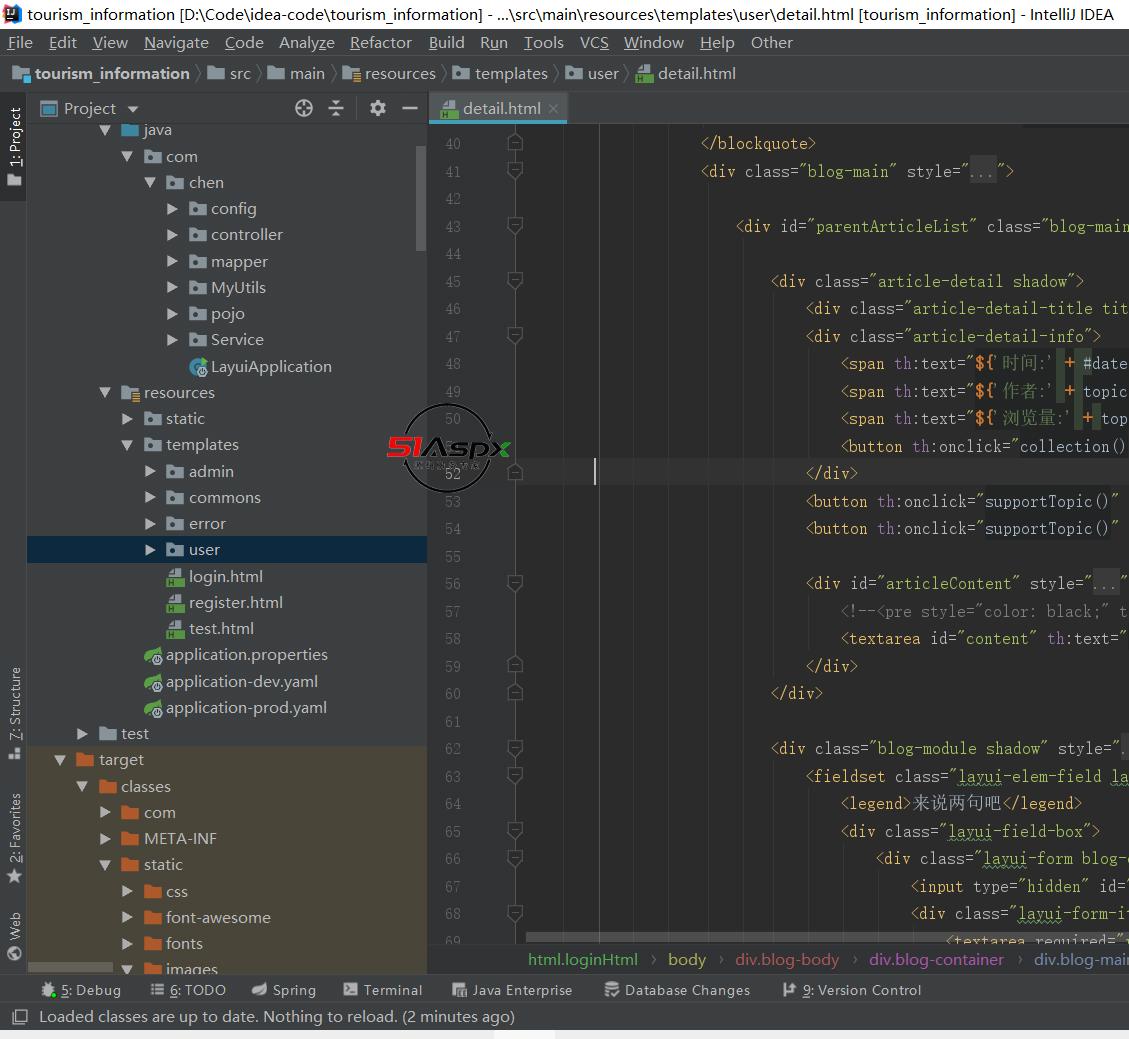Hide the Project panel with minimize icon
The height and width of the screenshot is (1039, 1129).
click(409, 108)
